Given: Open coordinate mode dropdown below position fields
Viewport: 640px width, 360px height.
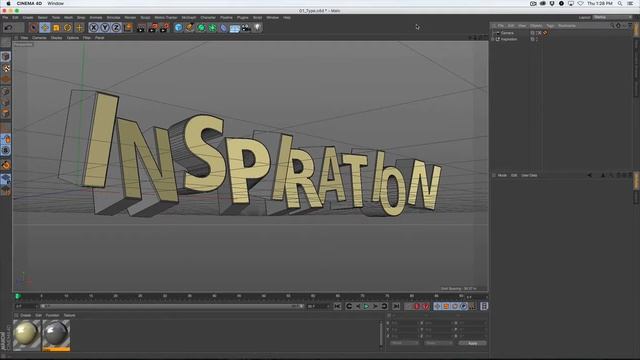Looking at the screenshot, I should (x=404, y=343).
